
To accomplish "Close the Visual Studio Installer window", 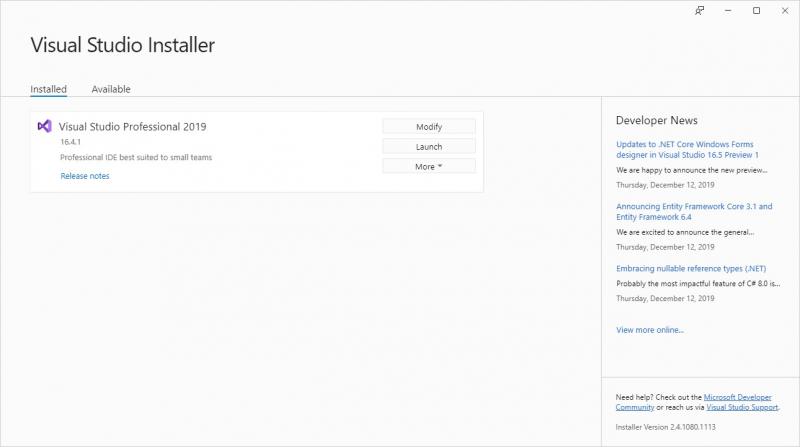I will click(x=785, y=11).
